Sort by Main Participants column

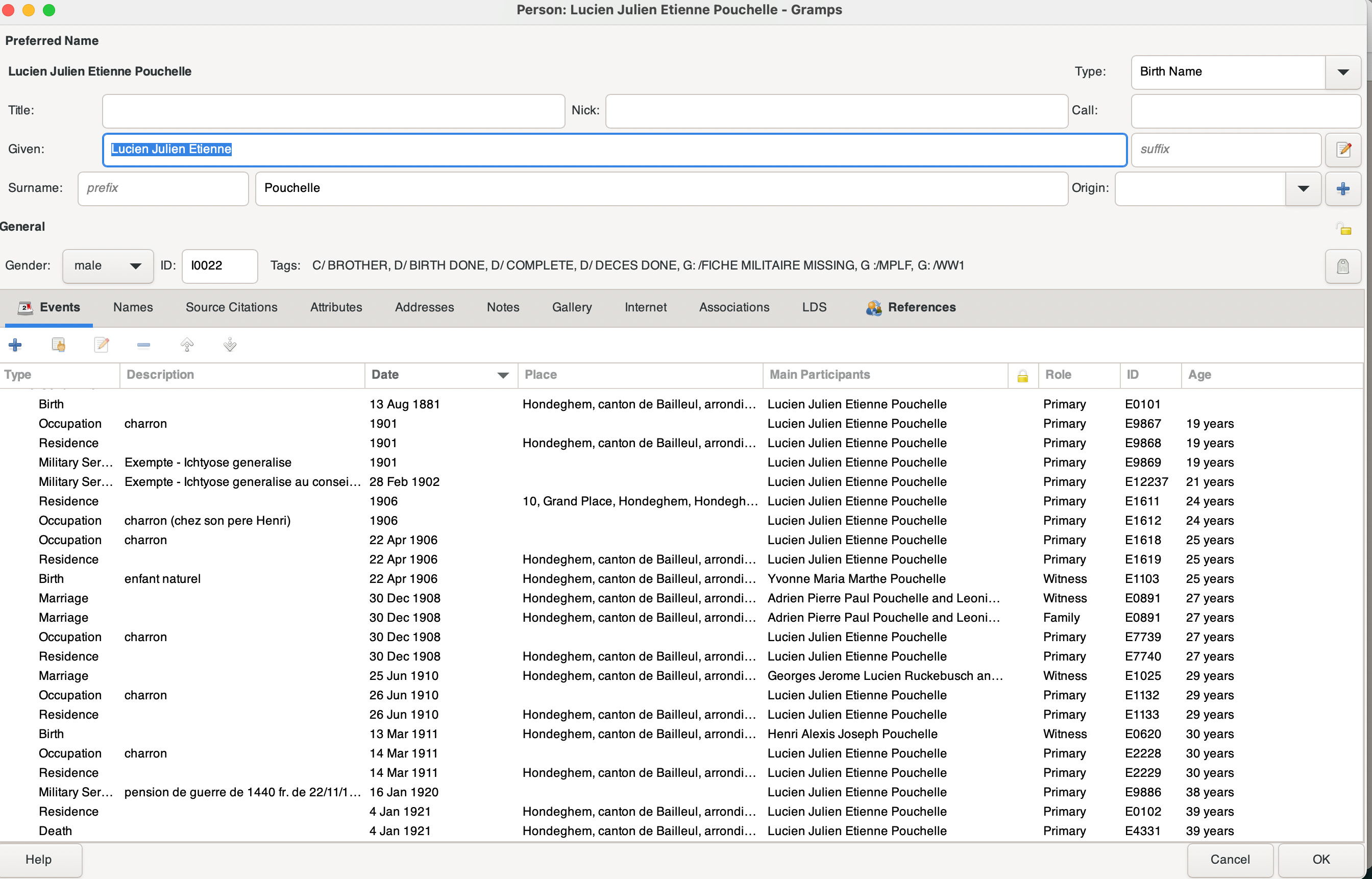[886, 375]
